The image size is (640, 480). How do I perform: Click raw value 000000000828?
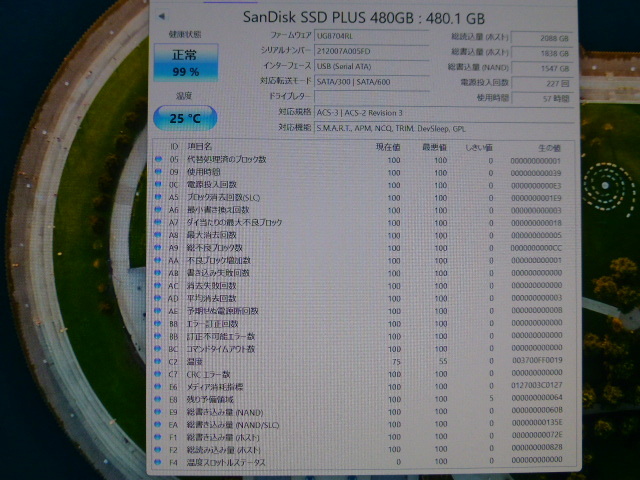[537, 447]
